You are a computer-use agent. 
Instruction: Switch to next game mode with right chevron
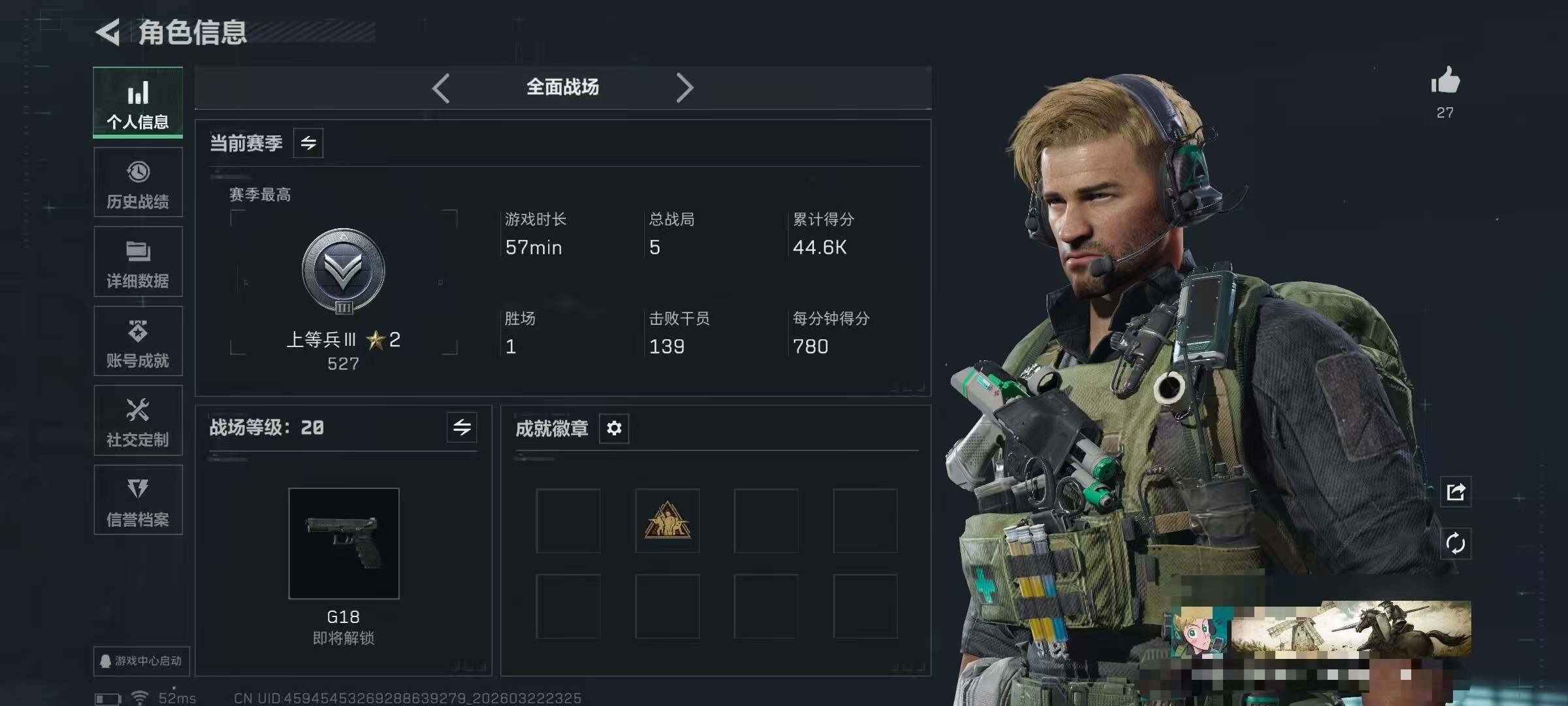pos(684,88)
